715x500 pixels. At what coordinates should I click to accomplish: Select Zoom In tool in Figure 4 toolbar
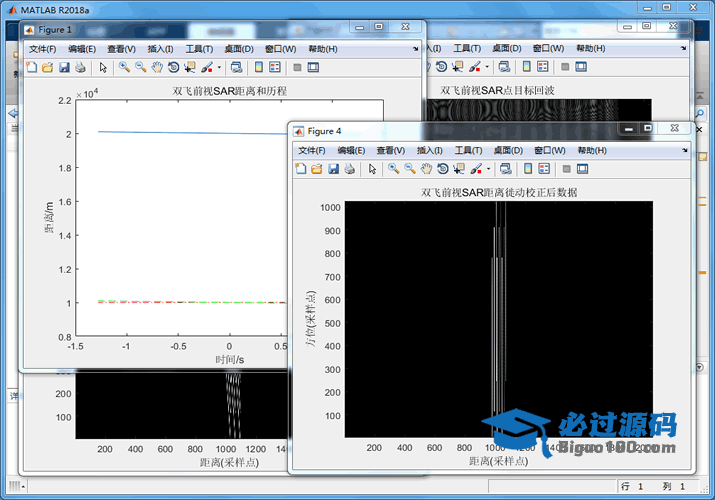[x=394, y=169]
